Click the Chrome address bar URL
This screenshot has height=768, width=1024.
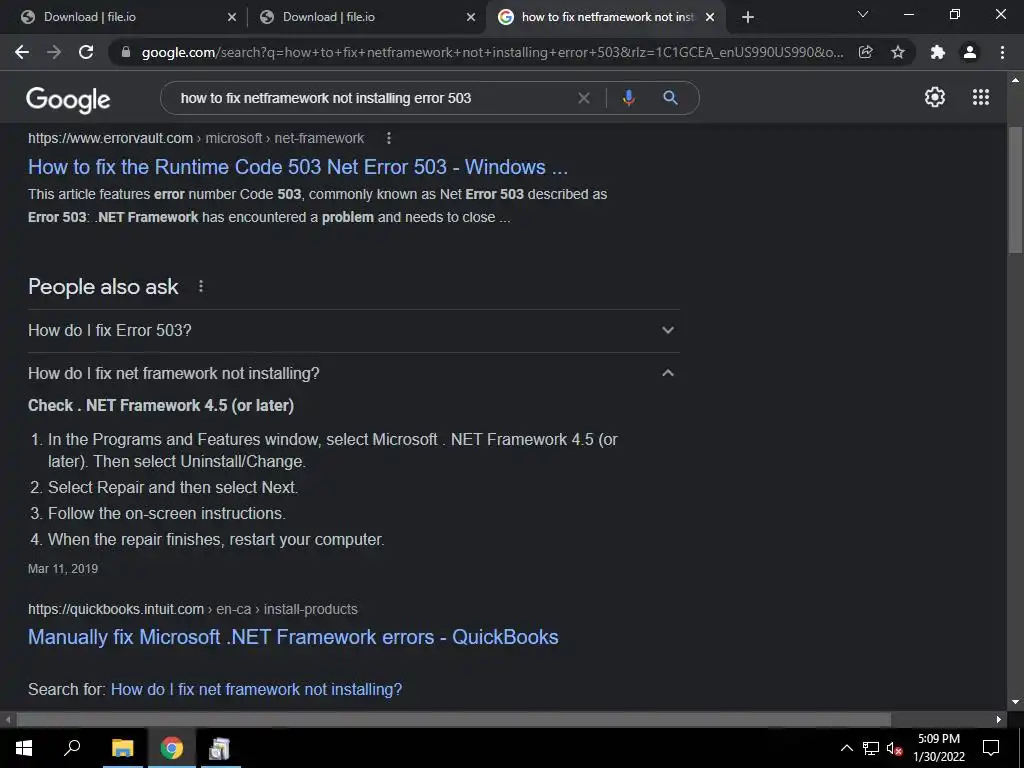click(492, 52)
